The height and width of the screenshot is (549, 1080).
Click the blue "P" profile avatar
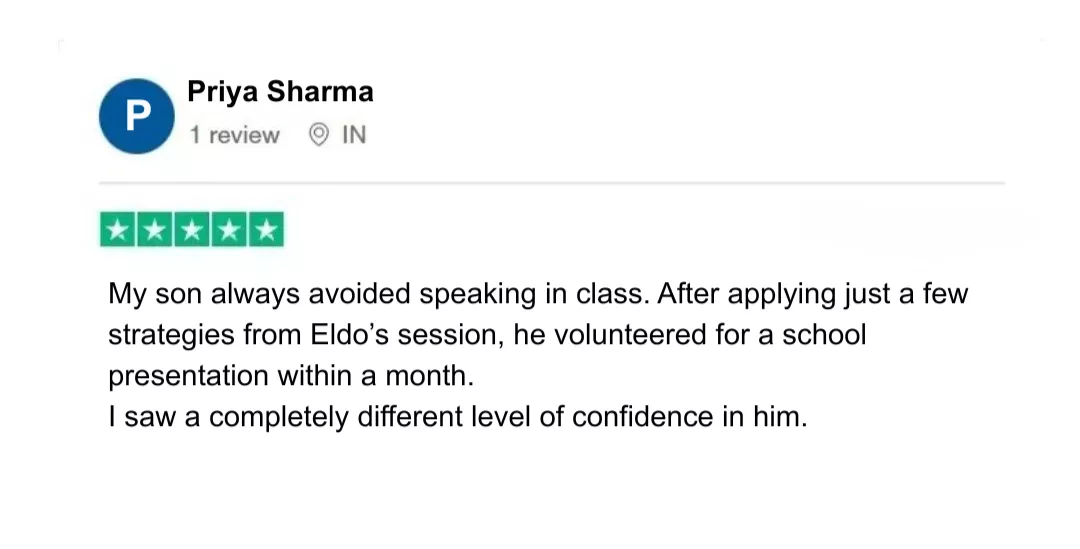tap(137, 116)
